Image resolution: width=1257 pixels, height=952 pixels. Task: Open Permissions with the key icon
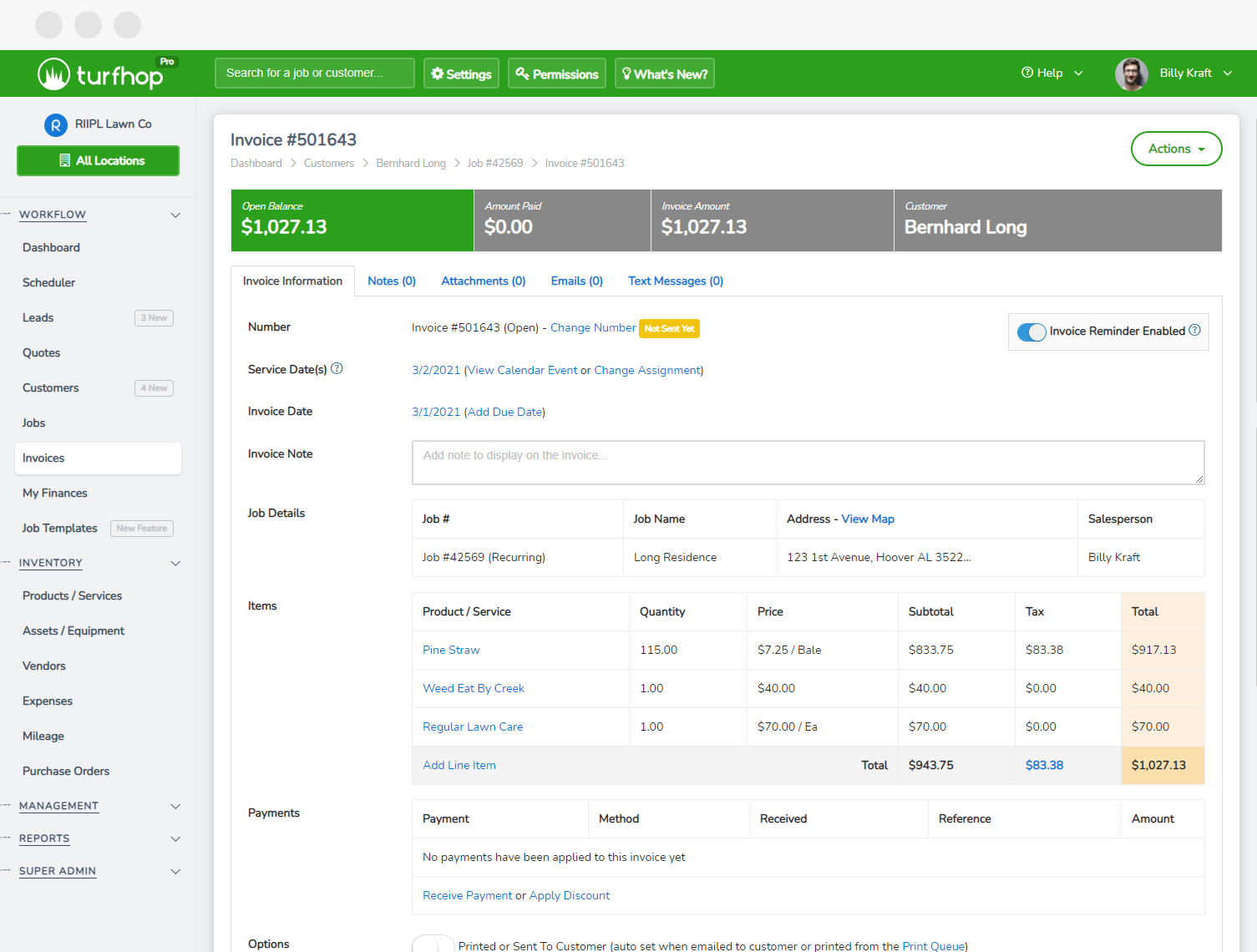pyautogui.click(x=556, y=73)
